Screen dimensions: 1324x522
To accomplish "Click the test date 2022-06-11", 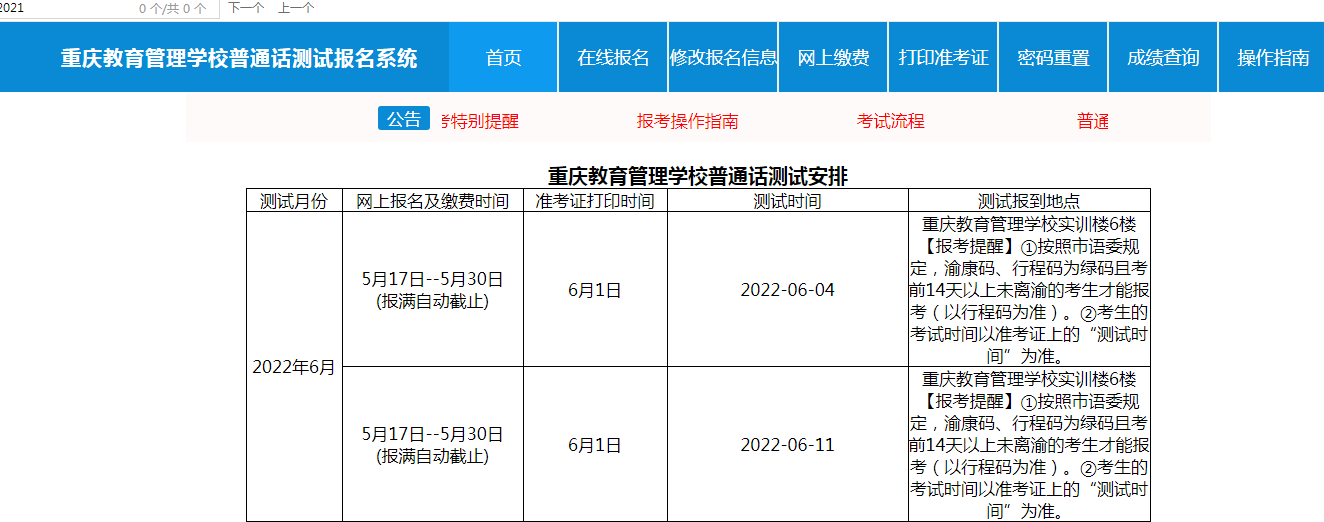I will (788, 445).
